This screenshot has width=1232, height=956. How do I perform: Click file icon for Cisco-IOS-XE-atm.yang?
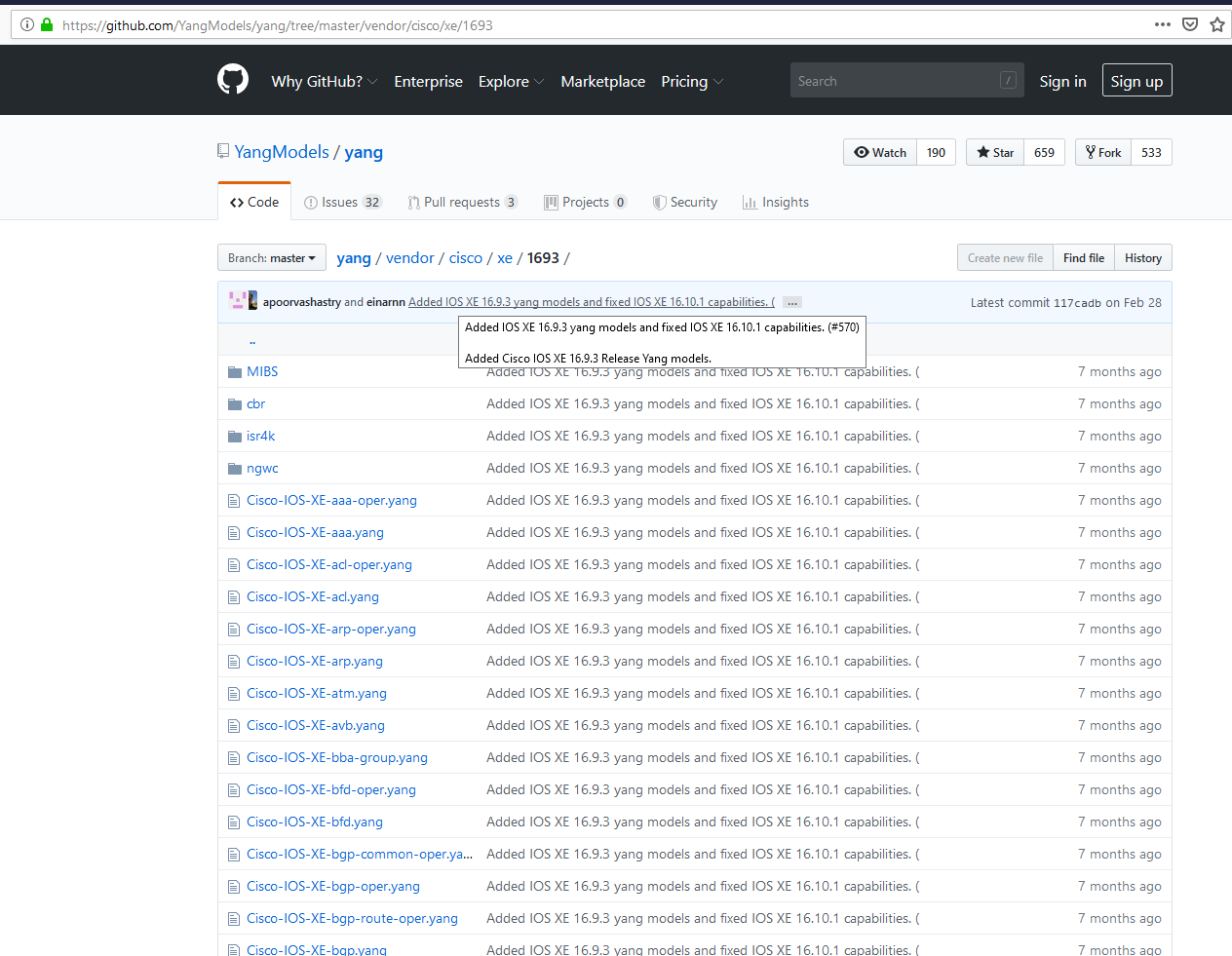coord(234,694)
